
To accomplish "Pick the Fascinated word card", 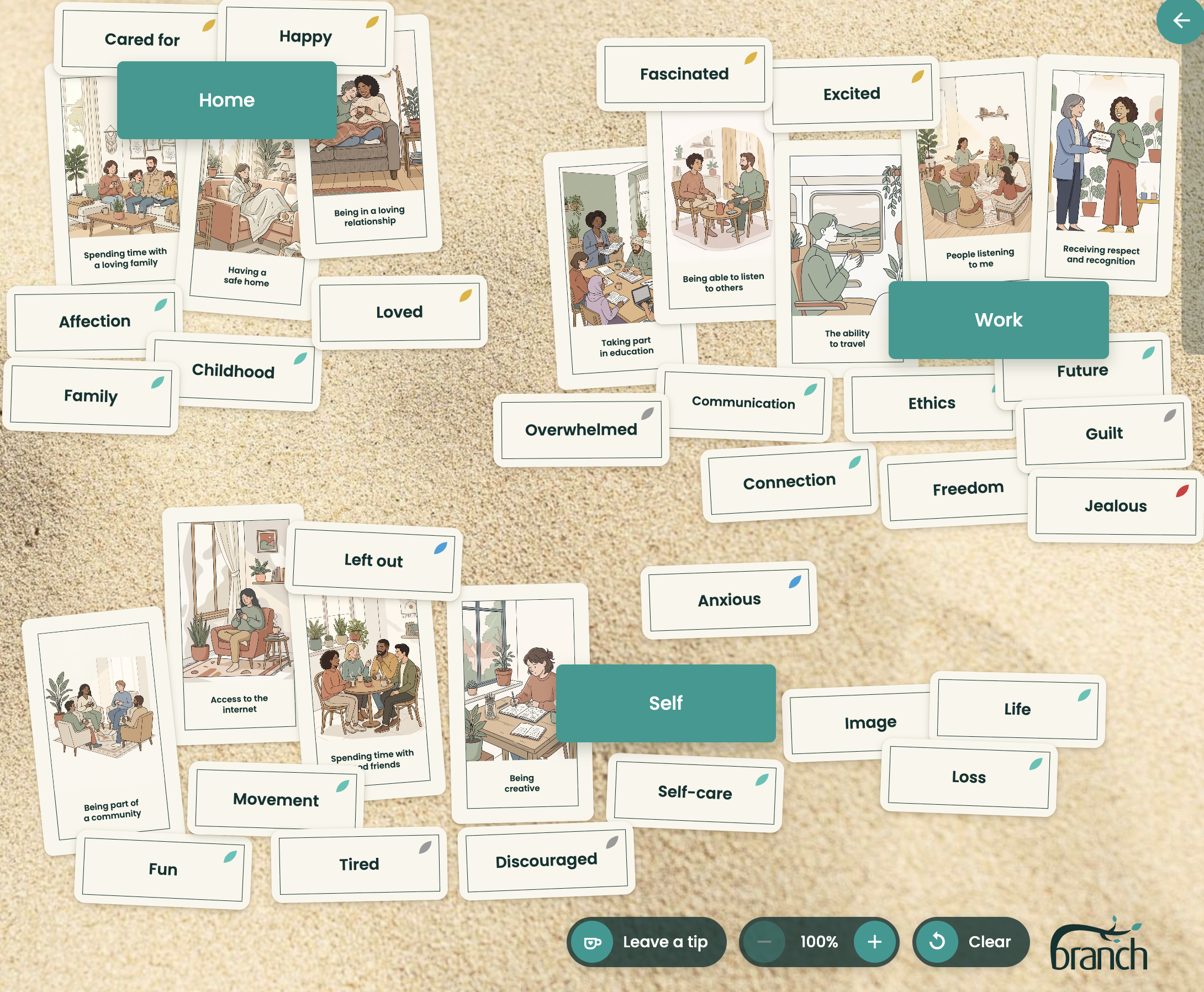I will [x=684, y=74].
